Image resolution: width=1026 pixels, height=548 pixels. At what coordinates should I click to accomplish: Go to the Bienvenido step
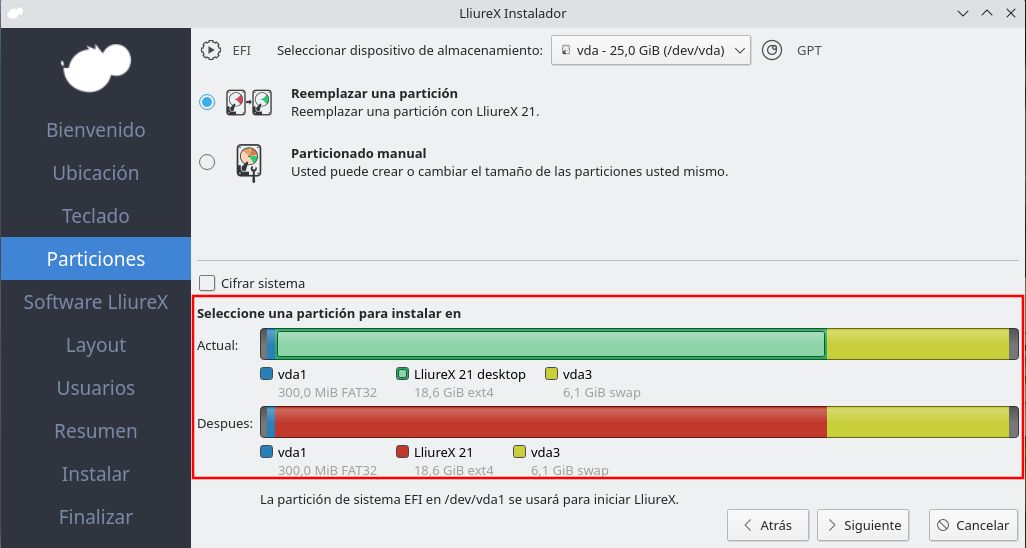(x=96, y=130)
